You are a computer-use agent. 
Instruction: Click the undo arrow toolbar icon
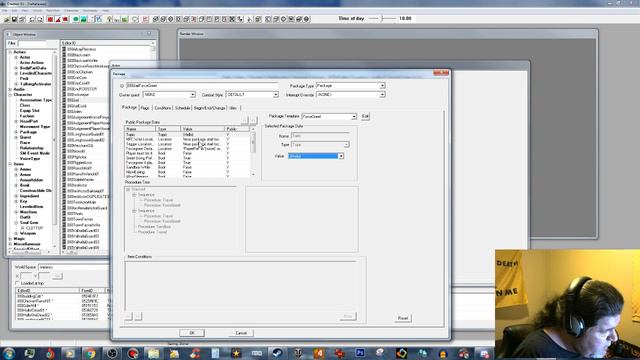[32, 19]
